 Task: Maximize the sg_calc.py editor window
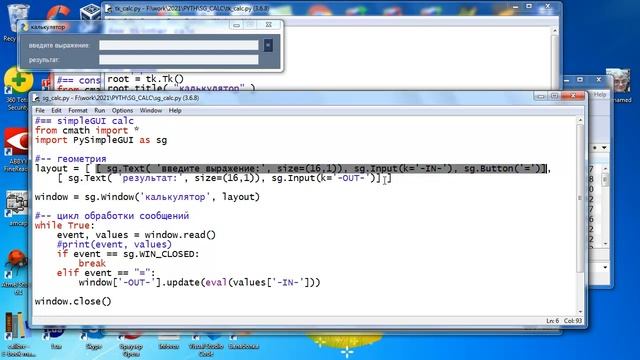click(555, 96)
